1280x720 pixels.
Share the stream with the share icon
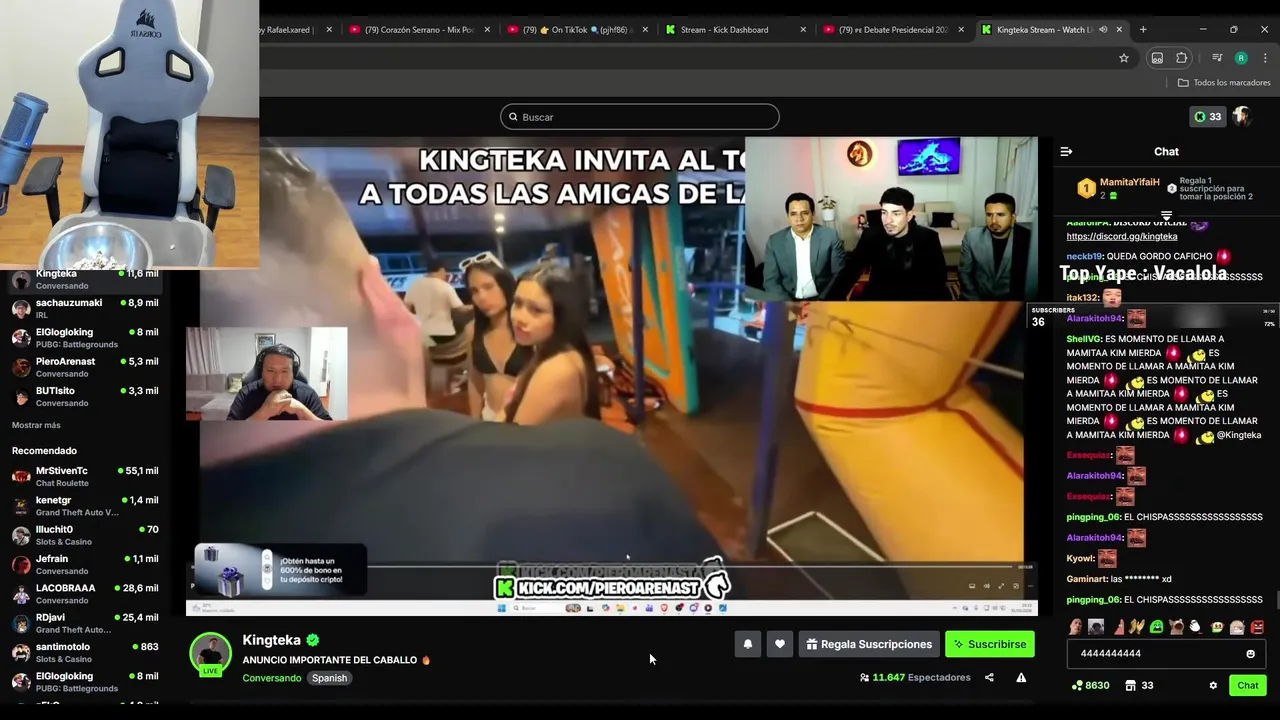(989, 677)
